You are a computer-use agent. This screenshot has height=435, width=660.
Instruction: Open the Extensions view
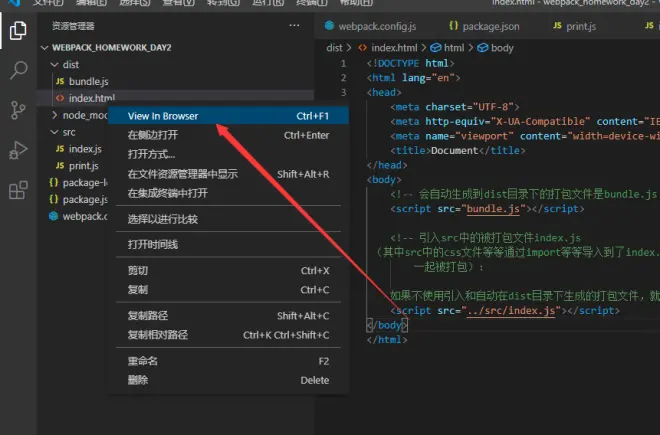tap(18, 190)
